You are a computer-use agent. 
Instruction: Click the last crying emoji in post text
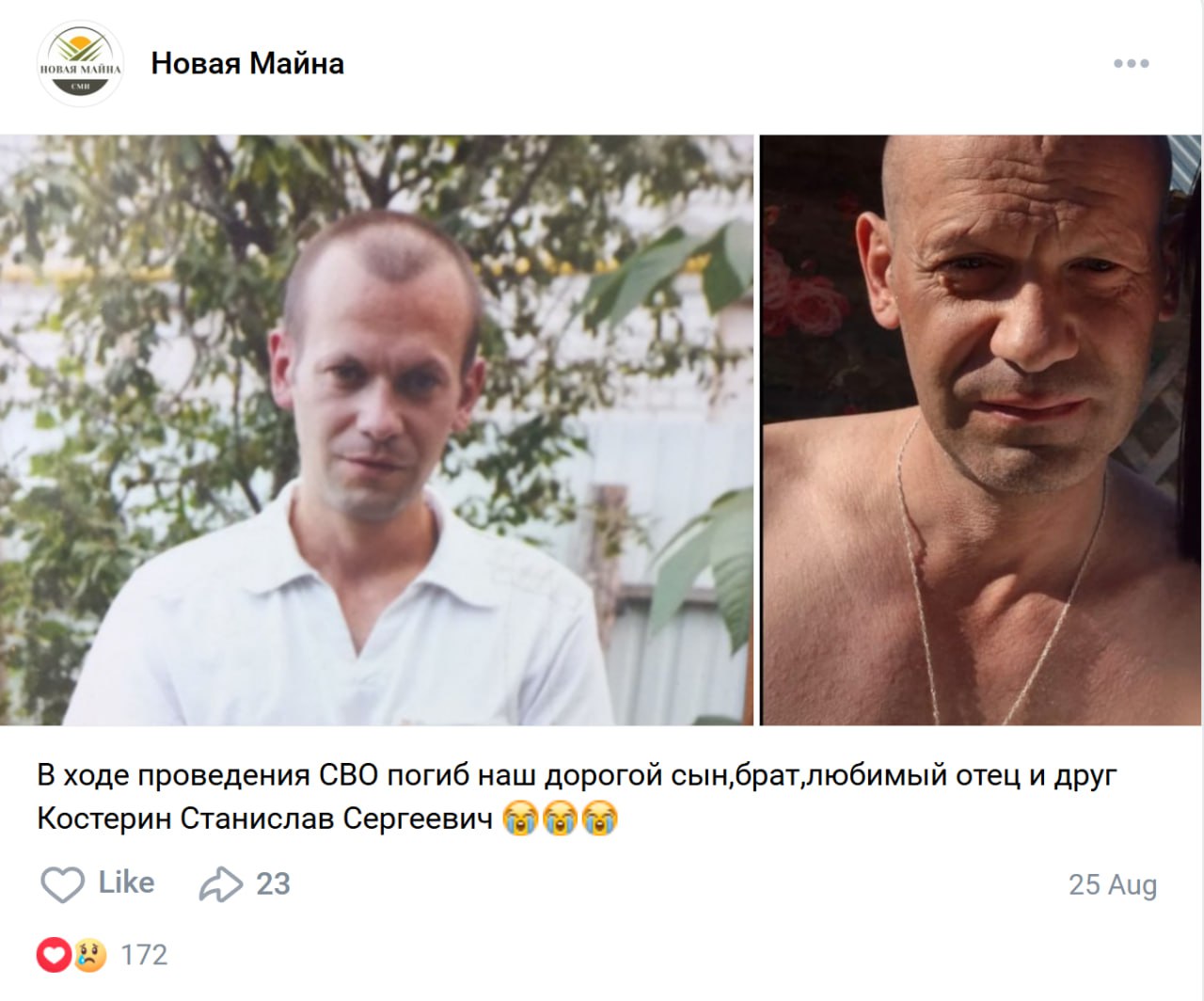(x=599, y=818)
